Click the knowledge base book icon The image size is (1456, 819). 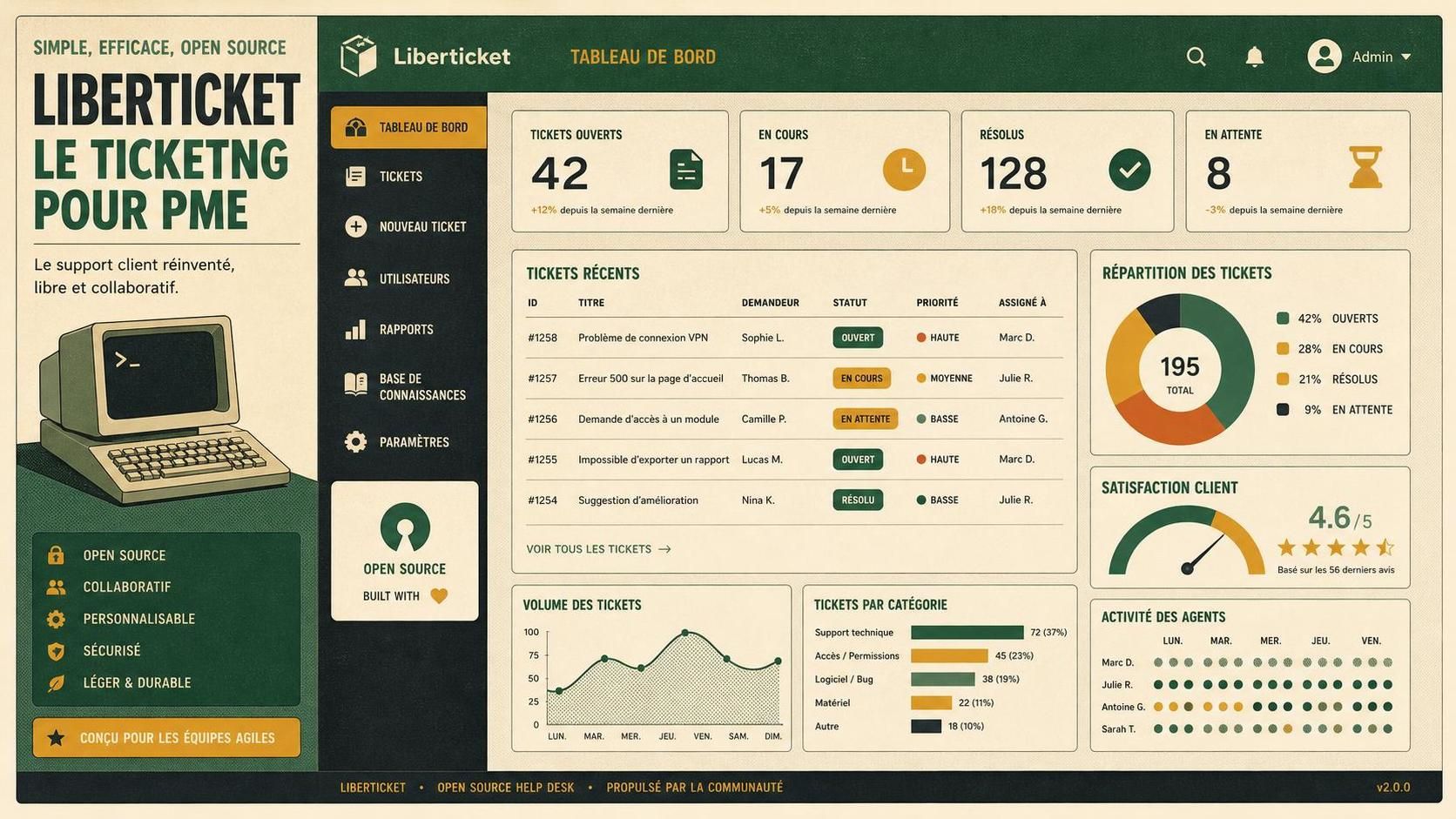coord(355,384)
